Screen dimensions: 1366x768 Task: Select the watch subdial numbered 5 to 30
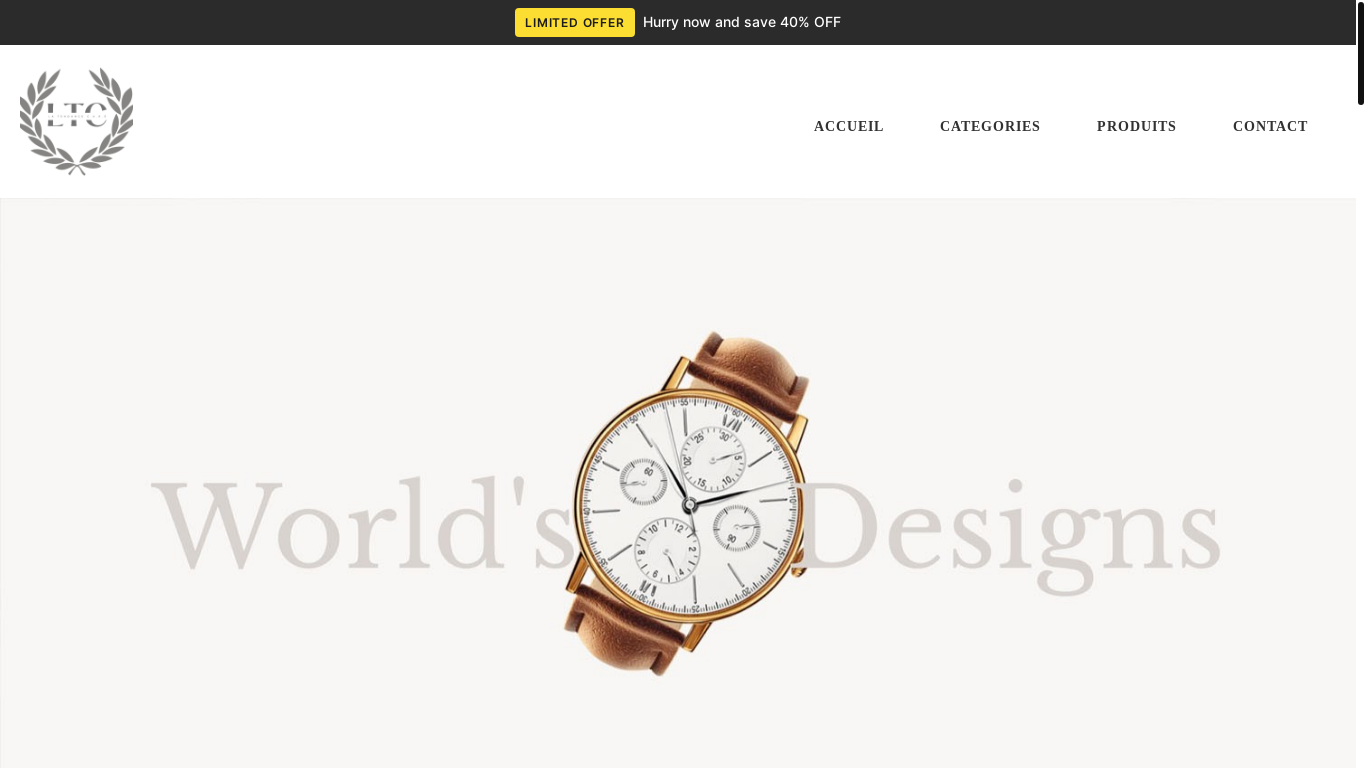(712, 458)
